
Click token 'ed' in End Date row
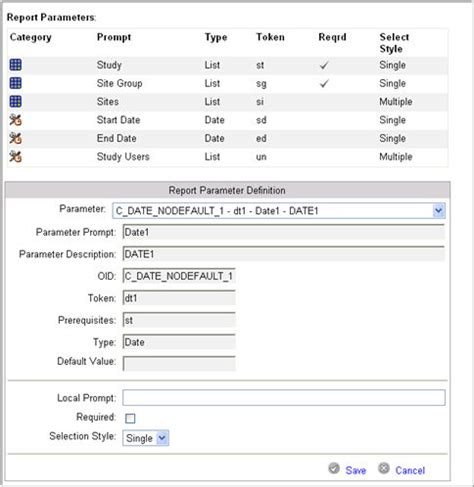(261, 138)
